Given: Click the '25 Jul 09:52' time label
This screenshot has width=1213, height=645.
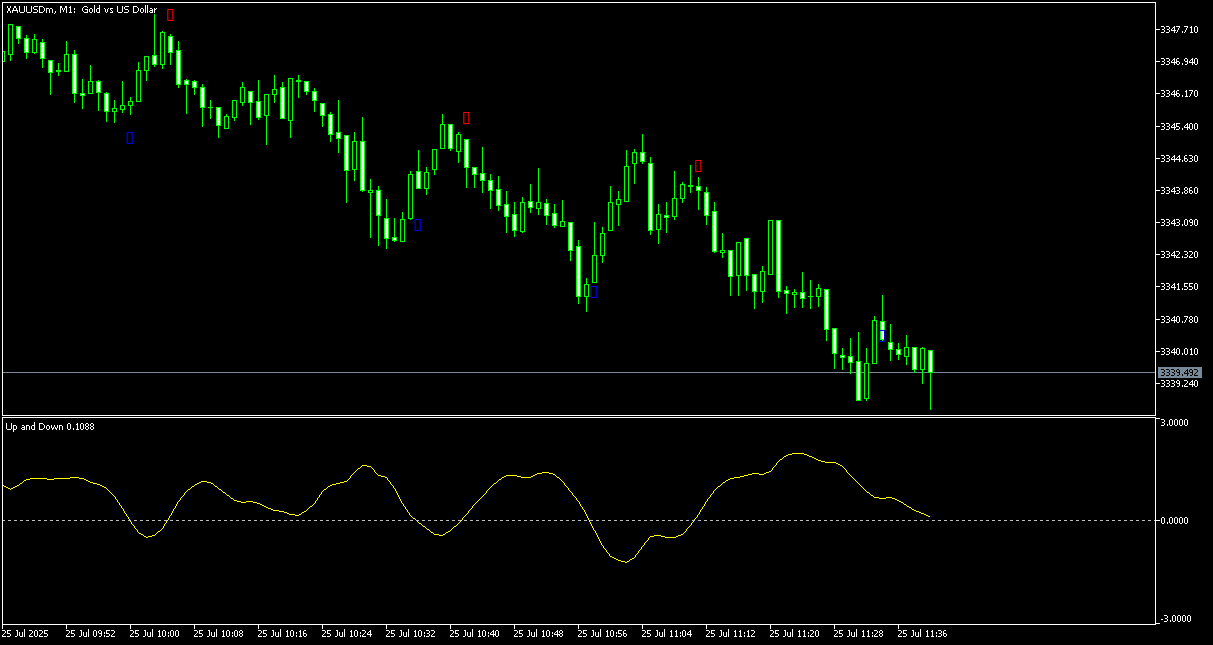Looking at the screenshot, I should [x=91, y=634].
